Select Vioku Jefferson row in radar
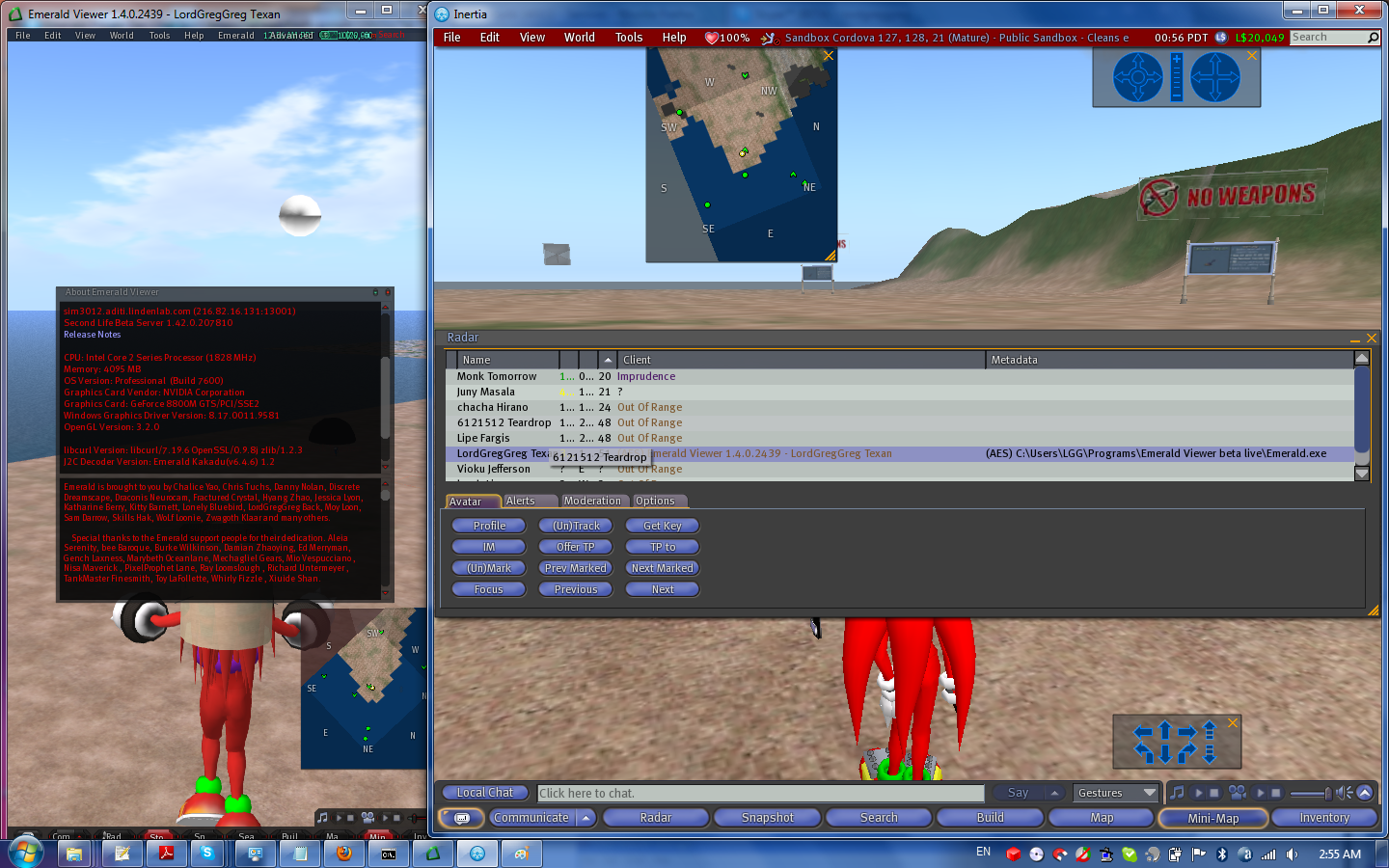This screenshot has height=868, width=1389. point(899,469)
